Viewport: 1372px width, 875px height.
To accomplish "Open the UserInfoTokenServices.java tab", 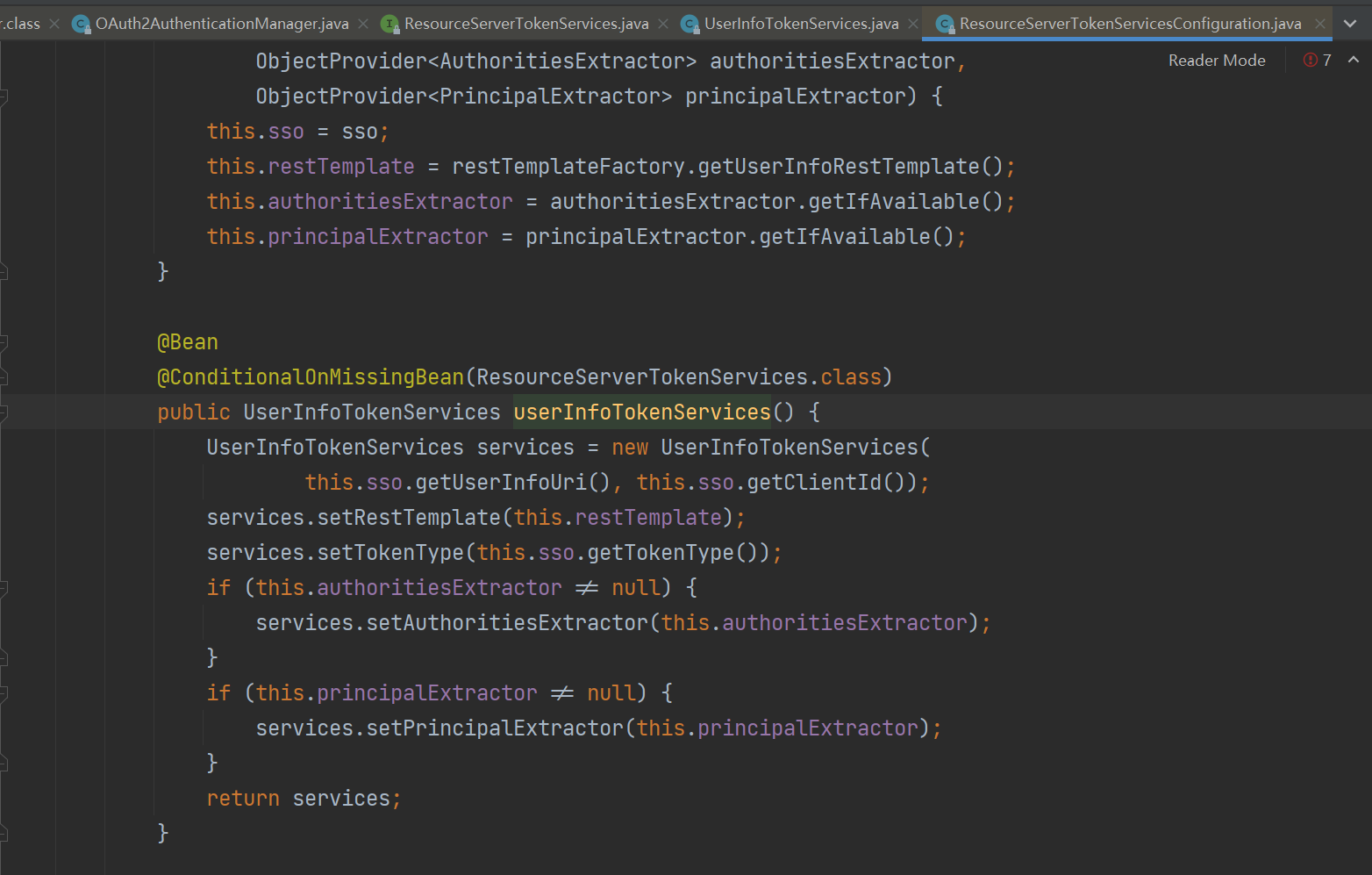I will tap(801, 24).
